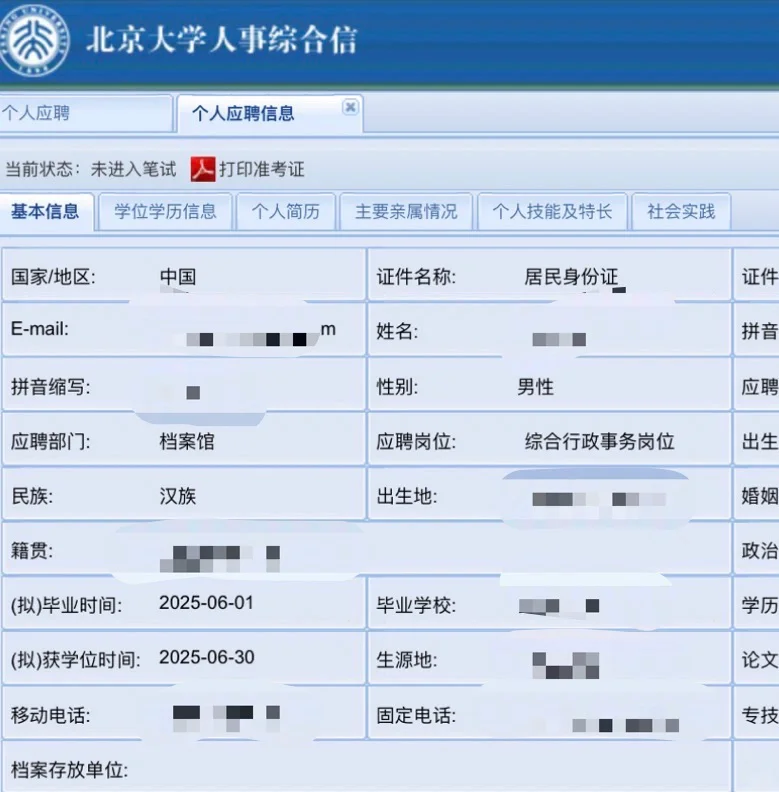The height and width of the screenshot is (792, 779).
Task: Click the 固定电话 field label
Action: [416, 715]
